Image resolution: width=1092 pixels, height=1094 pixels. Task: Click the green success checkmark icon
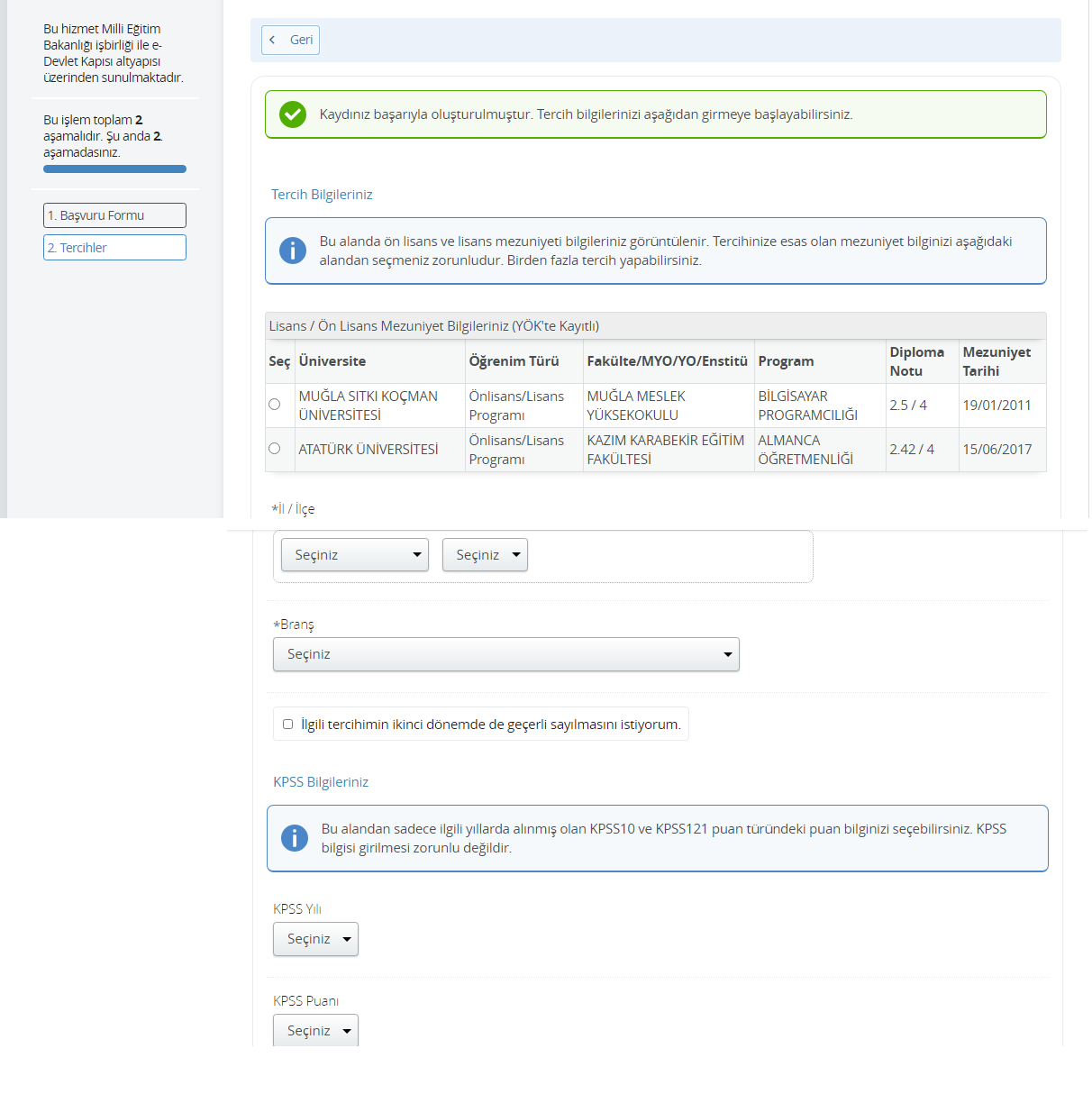tap(293, 114)
